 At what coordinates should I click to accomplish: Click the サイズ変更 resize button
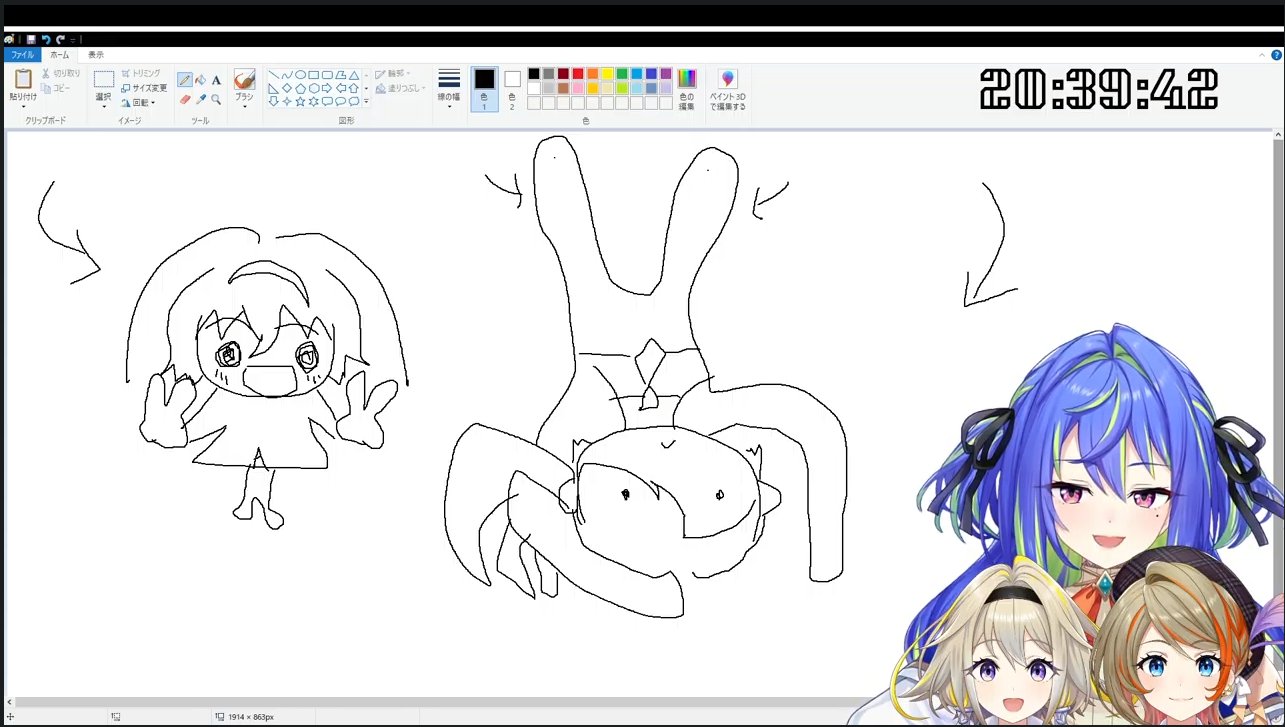pyautogui.click(x=144, y=88)
